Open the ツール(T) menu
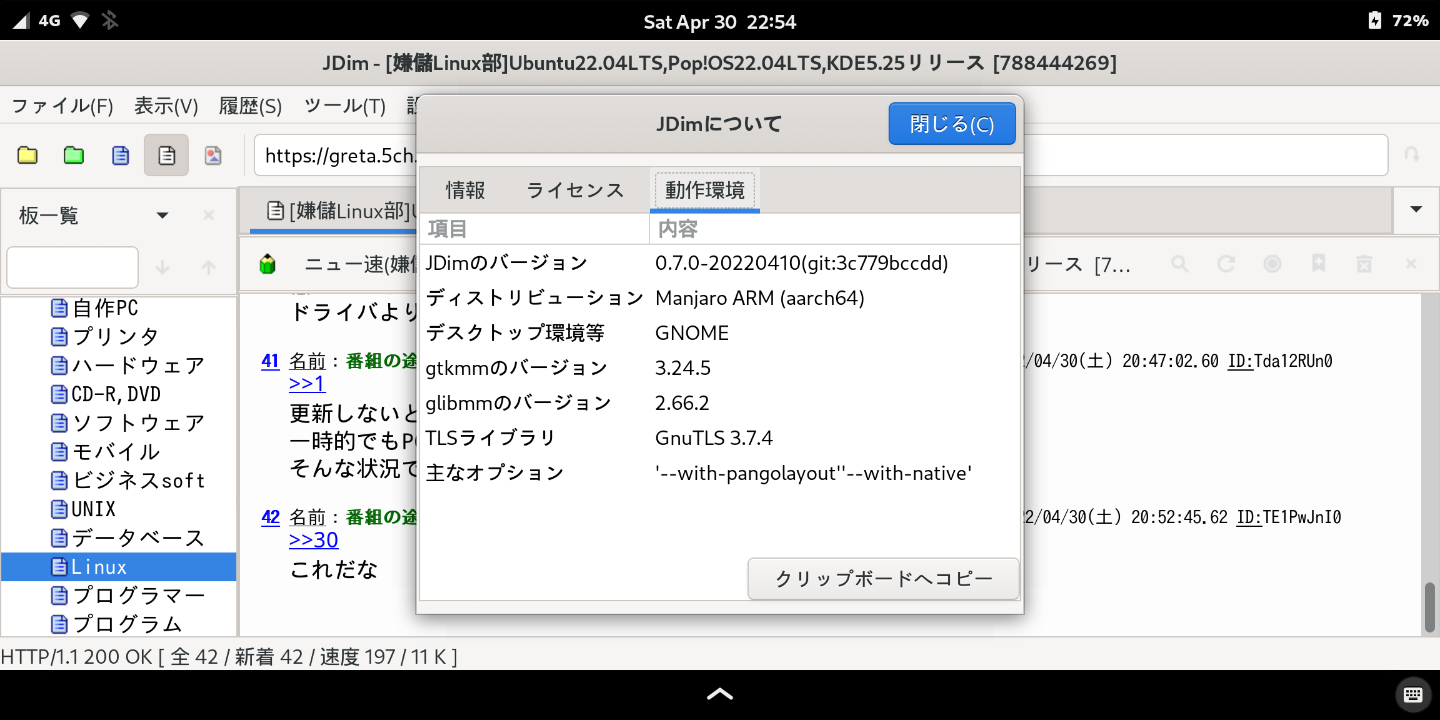This screenshot has height=720, width=1440. [x=345, y=106]
